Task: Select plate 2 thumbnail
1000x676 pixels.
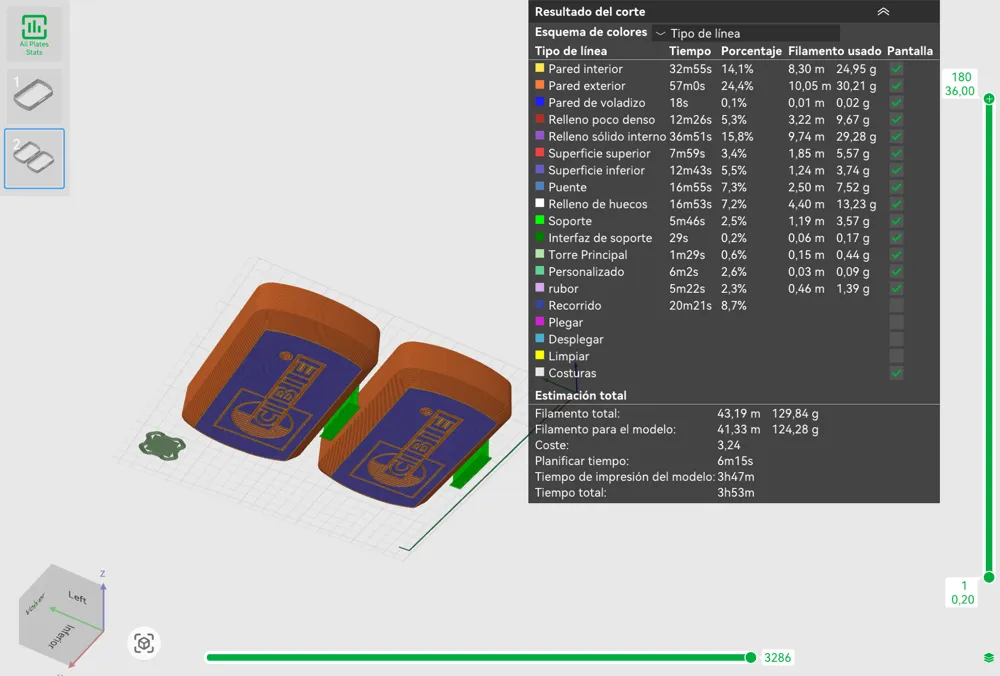Action: 34,158
